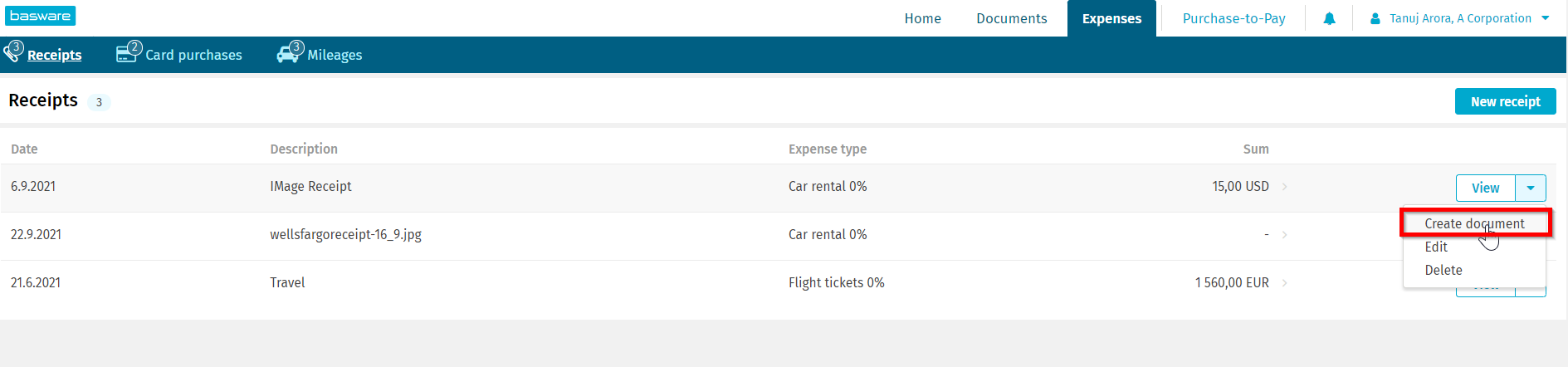1568x367 pixels.
Task: Click the Mileages car icon
Action: click(x=287, y=55)
